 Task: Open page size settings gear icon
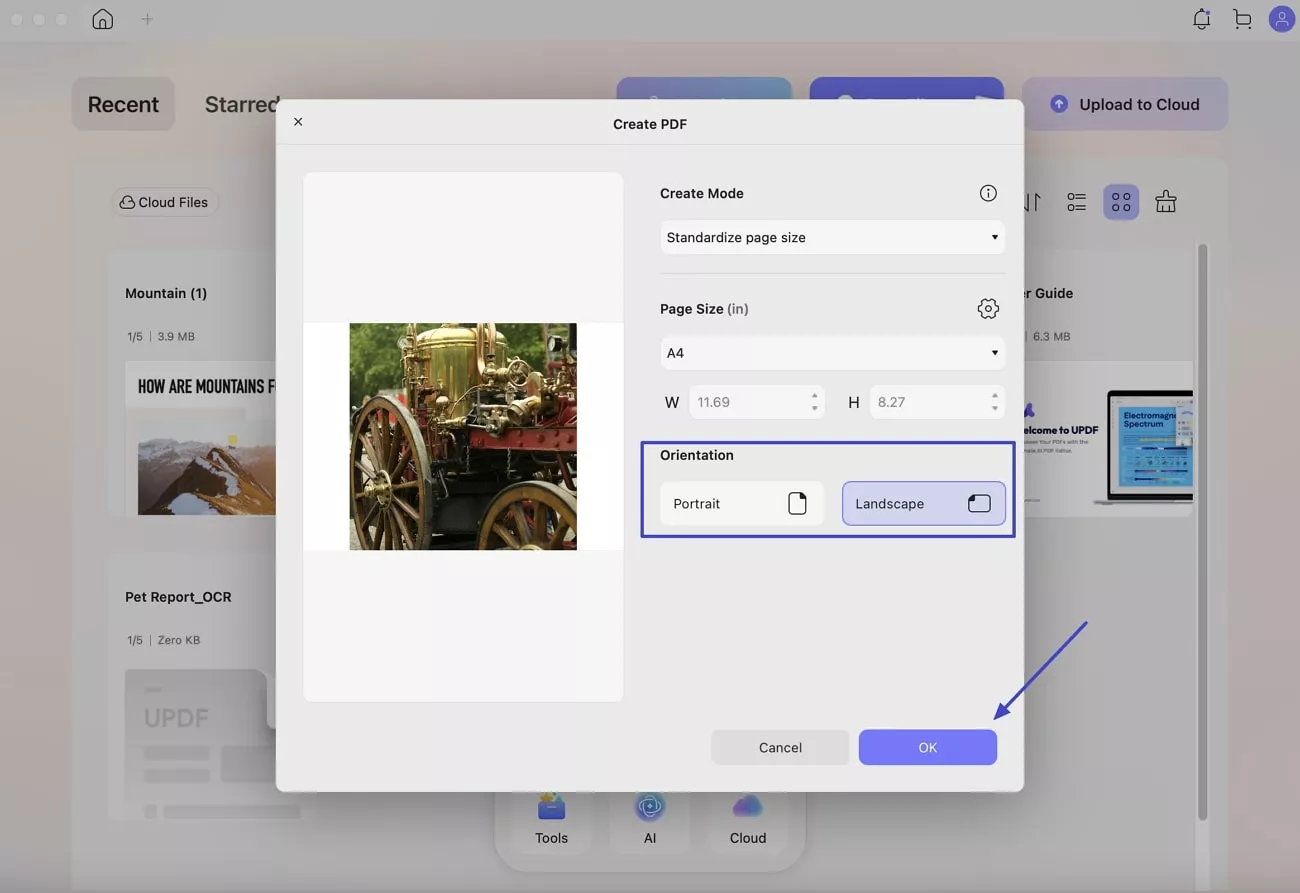click(x=988, y=309)
